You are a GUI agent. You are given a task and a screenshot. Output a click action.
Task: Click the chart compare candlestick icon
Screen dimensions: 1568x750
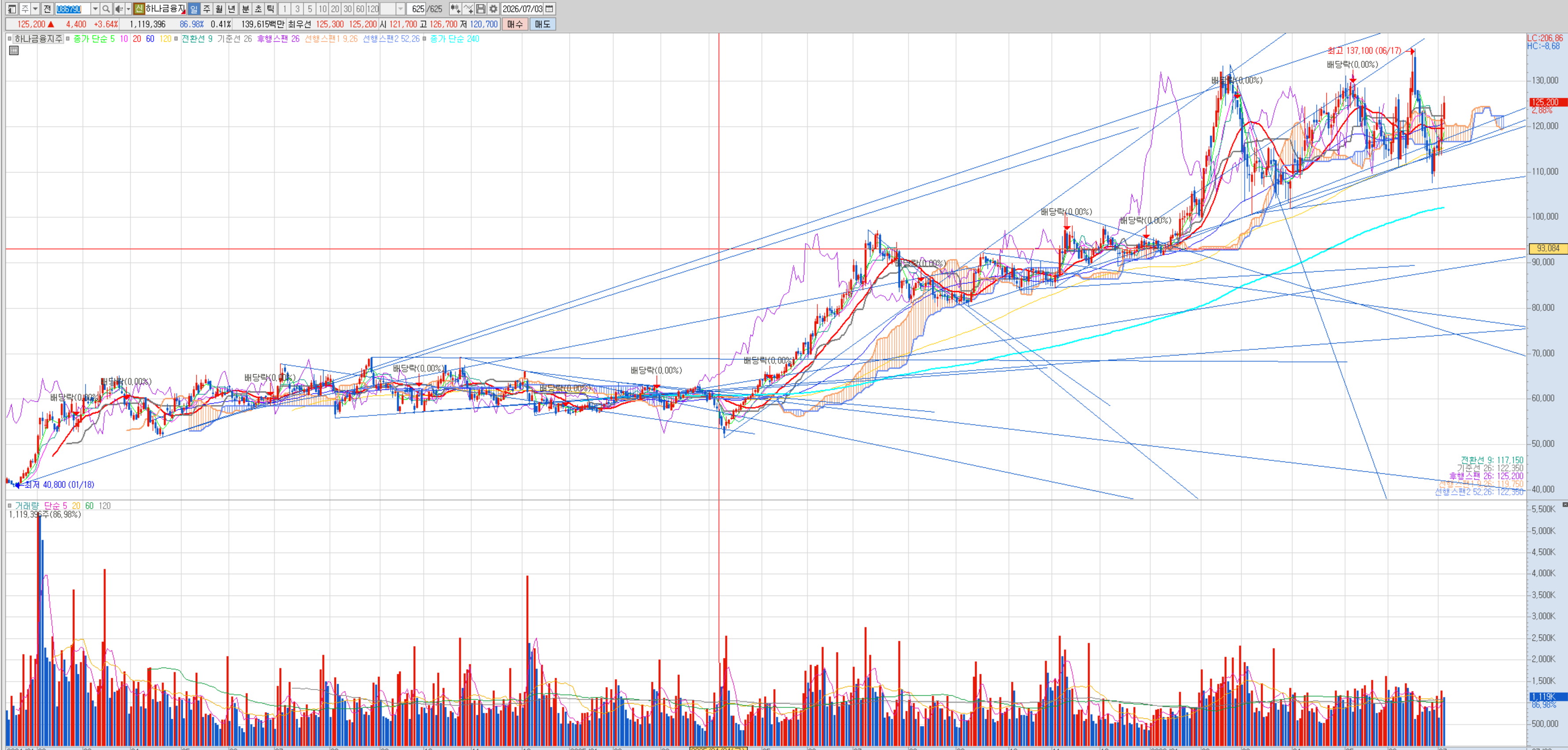[x=455, y=9]
